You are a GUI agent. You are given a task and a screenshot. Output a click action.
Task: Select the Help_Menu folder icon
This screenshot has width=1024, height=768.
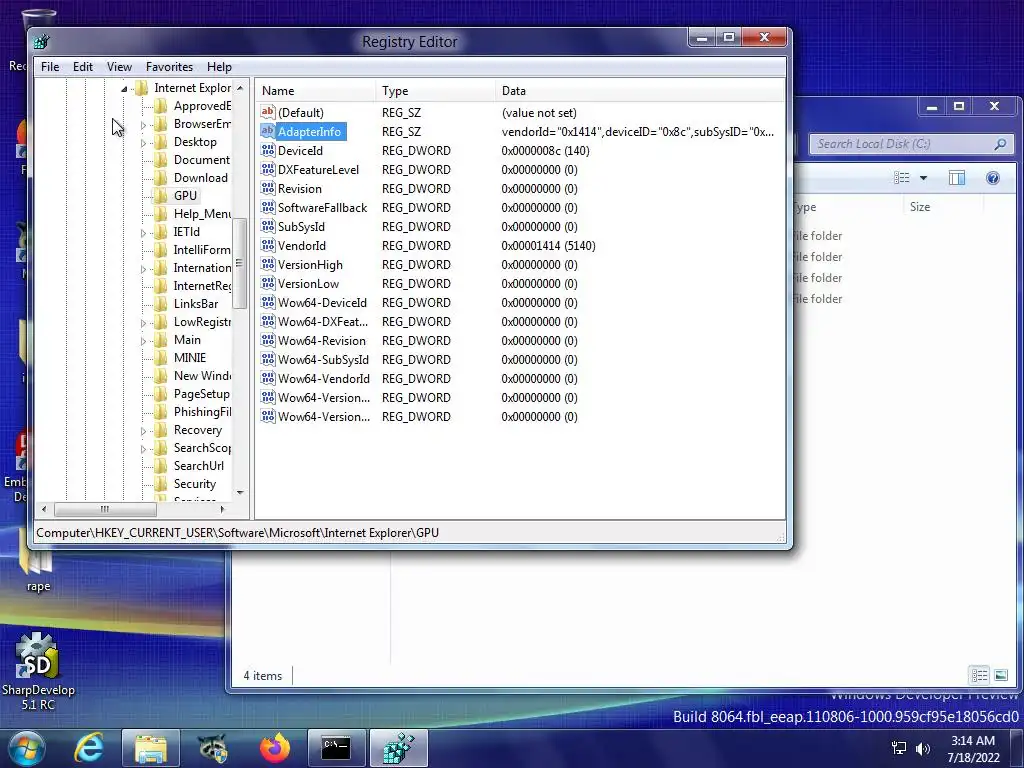pyautogui.click(x=161, y=214)
